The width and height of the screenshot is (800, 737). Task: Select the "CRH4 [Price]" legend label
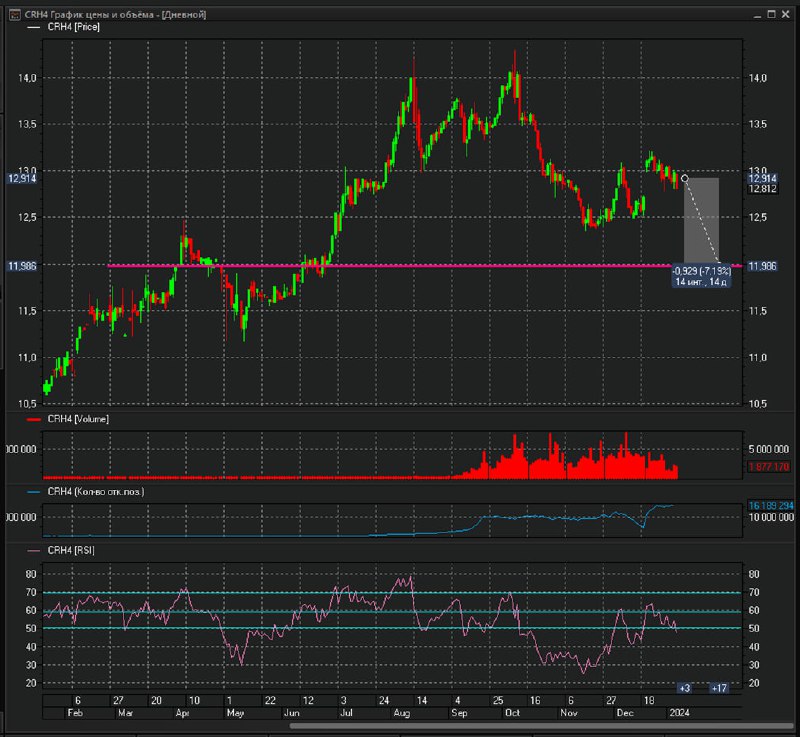[73, 27]
